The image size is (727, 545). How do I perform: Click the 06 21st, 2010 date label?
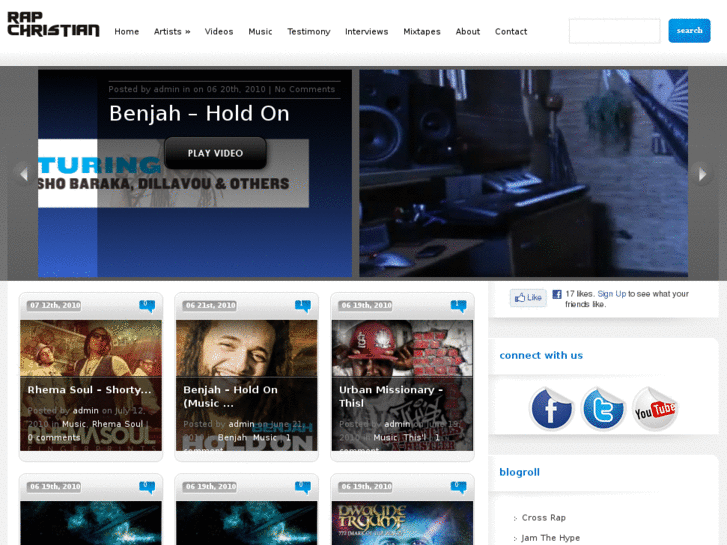pyautogui.click(x=211, y=305)
